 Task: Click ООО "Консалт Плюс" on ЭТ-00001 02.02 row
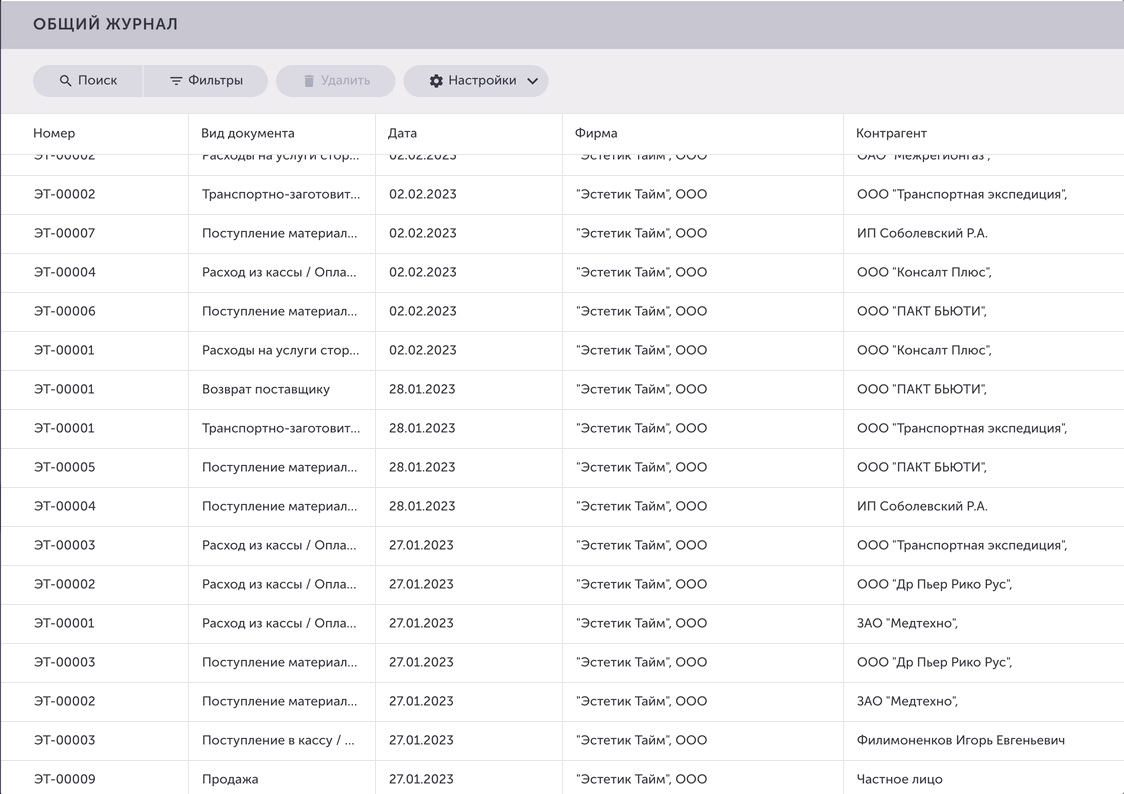click(924, 350)
